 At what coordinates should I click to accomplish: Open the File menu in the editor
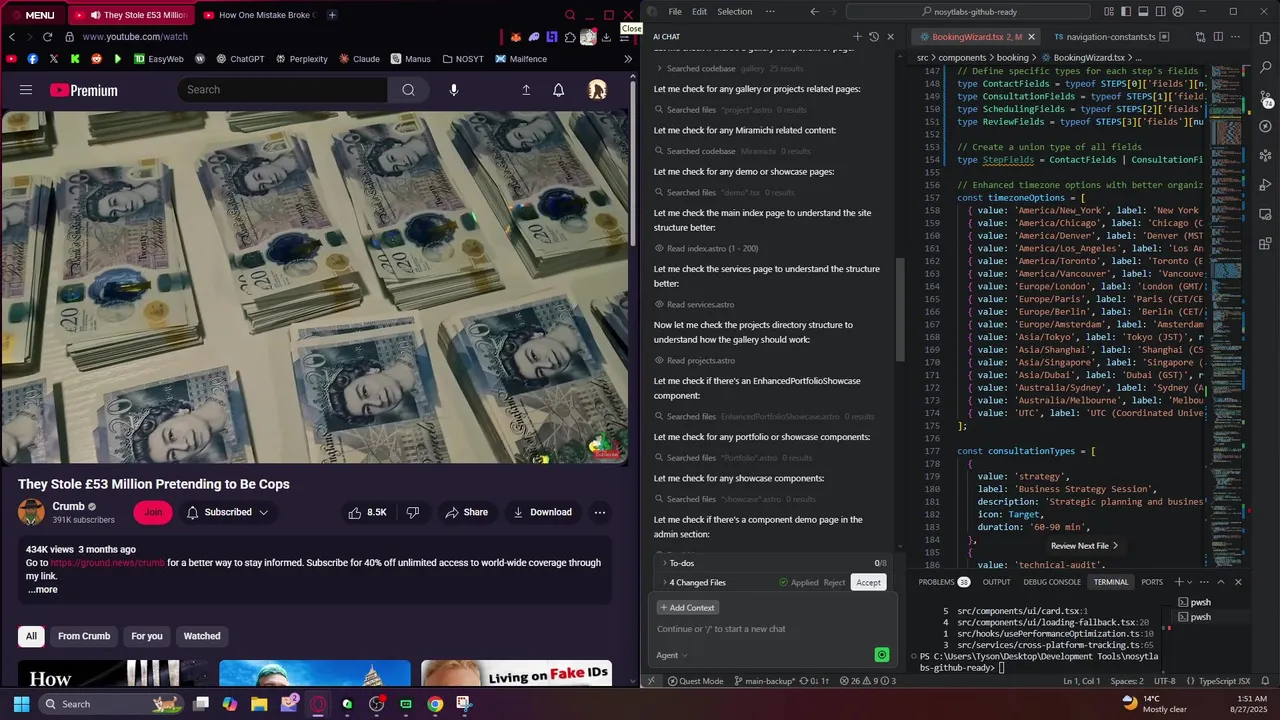point(675,12)
